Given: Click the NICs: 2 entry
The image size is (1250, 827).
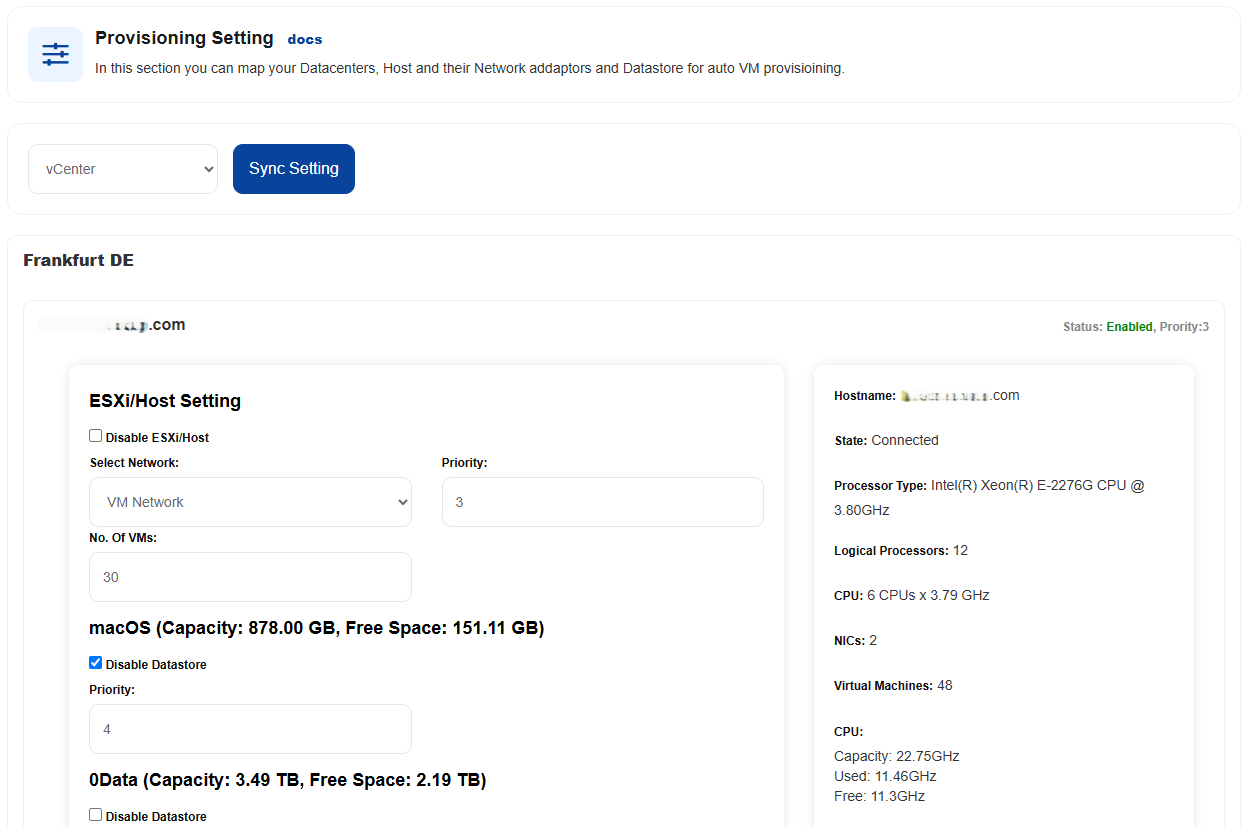Looking at the screenshot, I should point(855,641).
